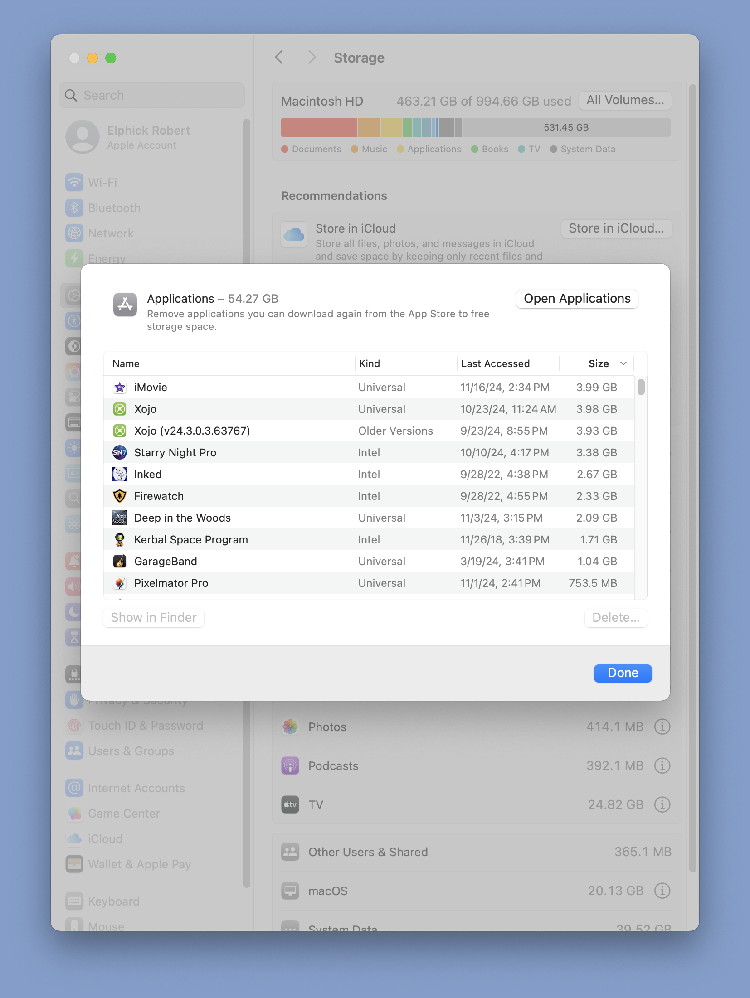
Task: Click the orange Music segment of storage bar
Action: [x=369, y=127]
